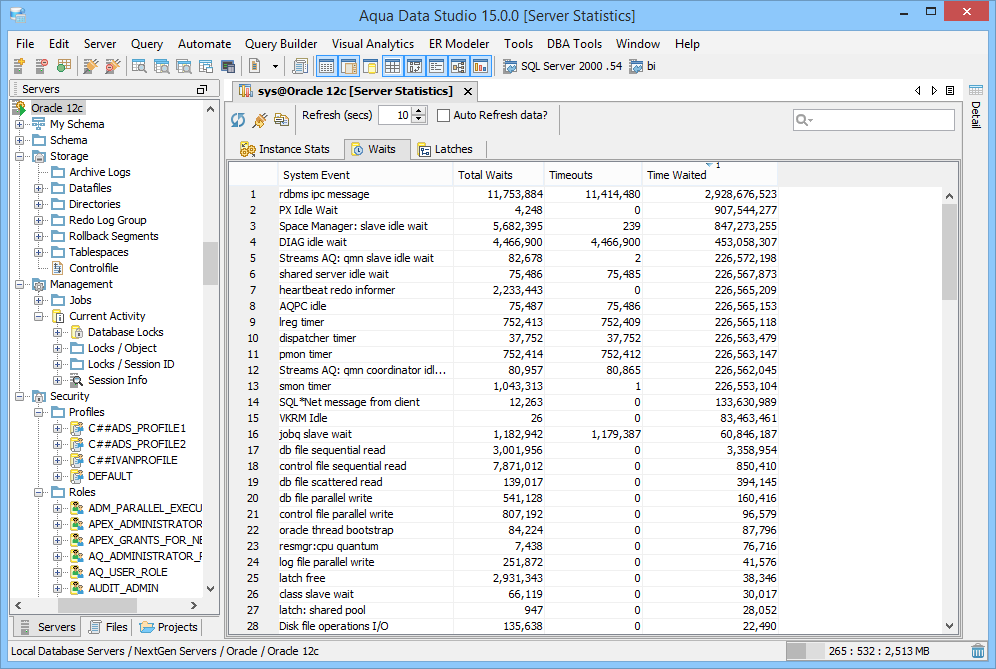Click the server tree horizontal scroll right arrow

pos(194,605)
